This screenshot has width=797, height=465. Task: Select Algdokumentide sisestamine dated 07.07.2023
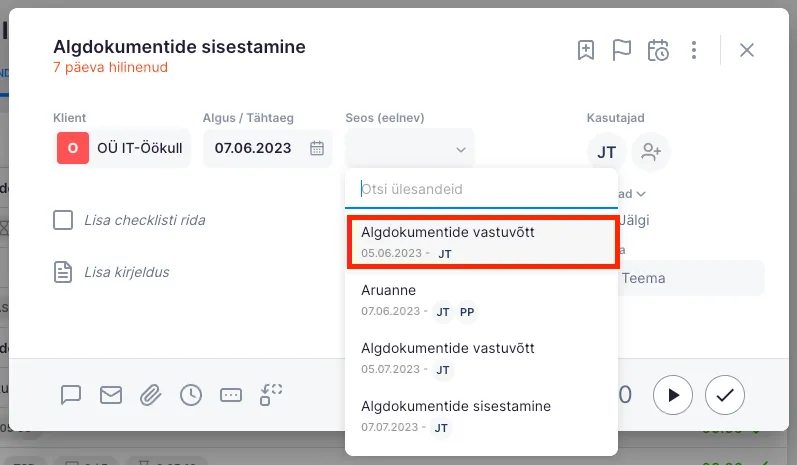click(x=481, y=415)
